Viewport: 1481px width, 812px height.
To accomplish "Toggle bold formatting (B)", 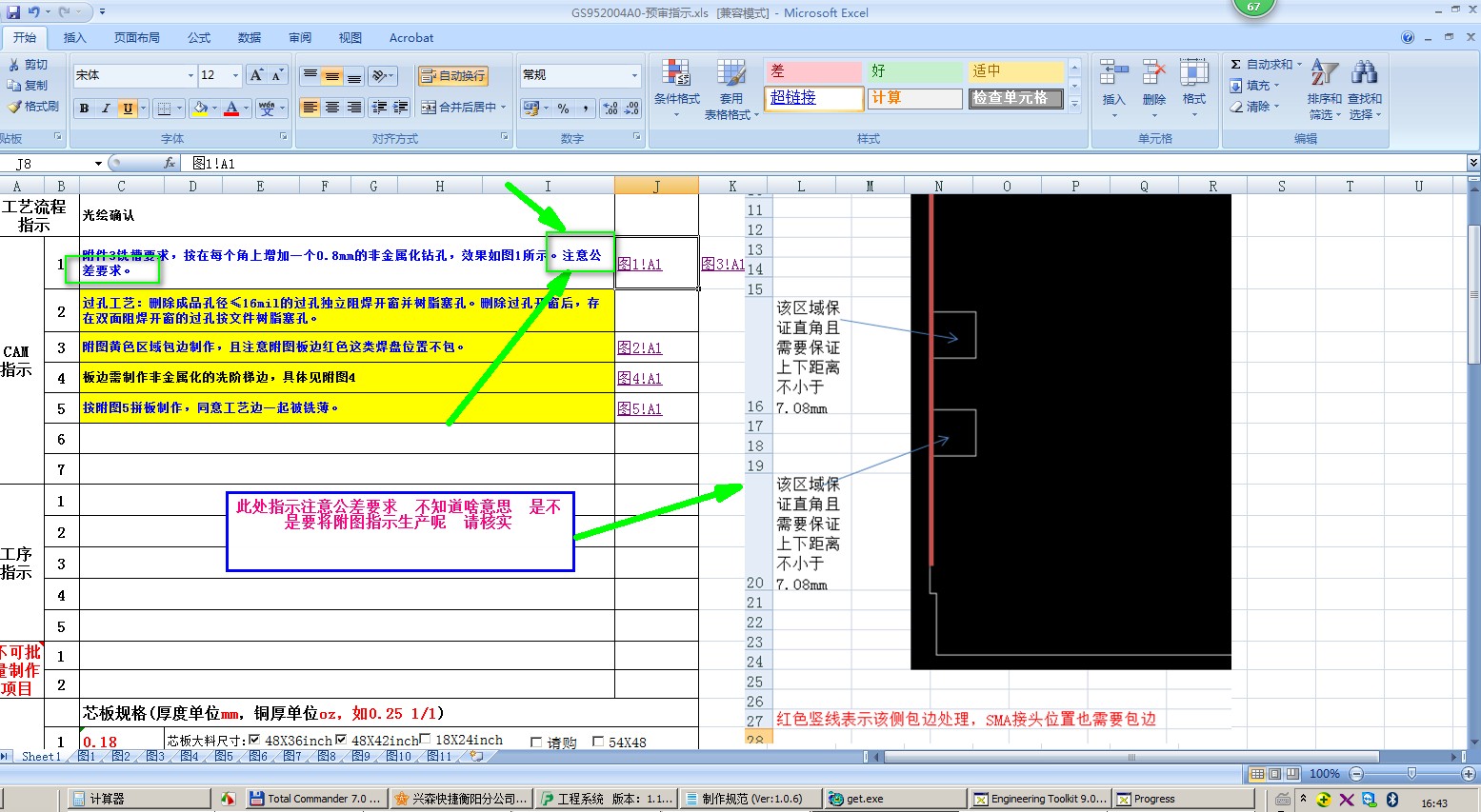I will coord(85,109).
